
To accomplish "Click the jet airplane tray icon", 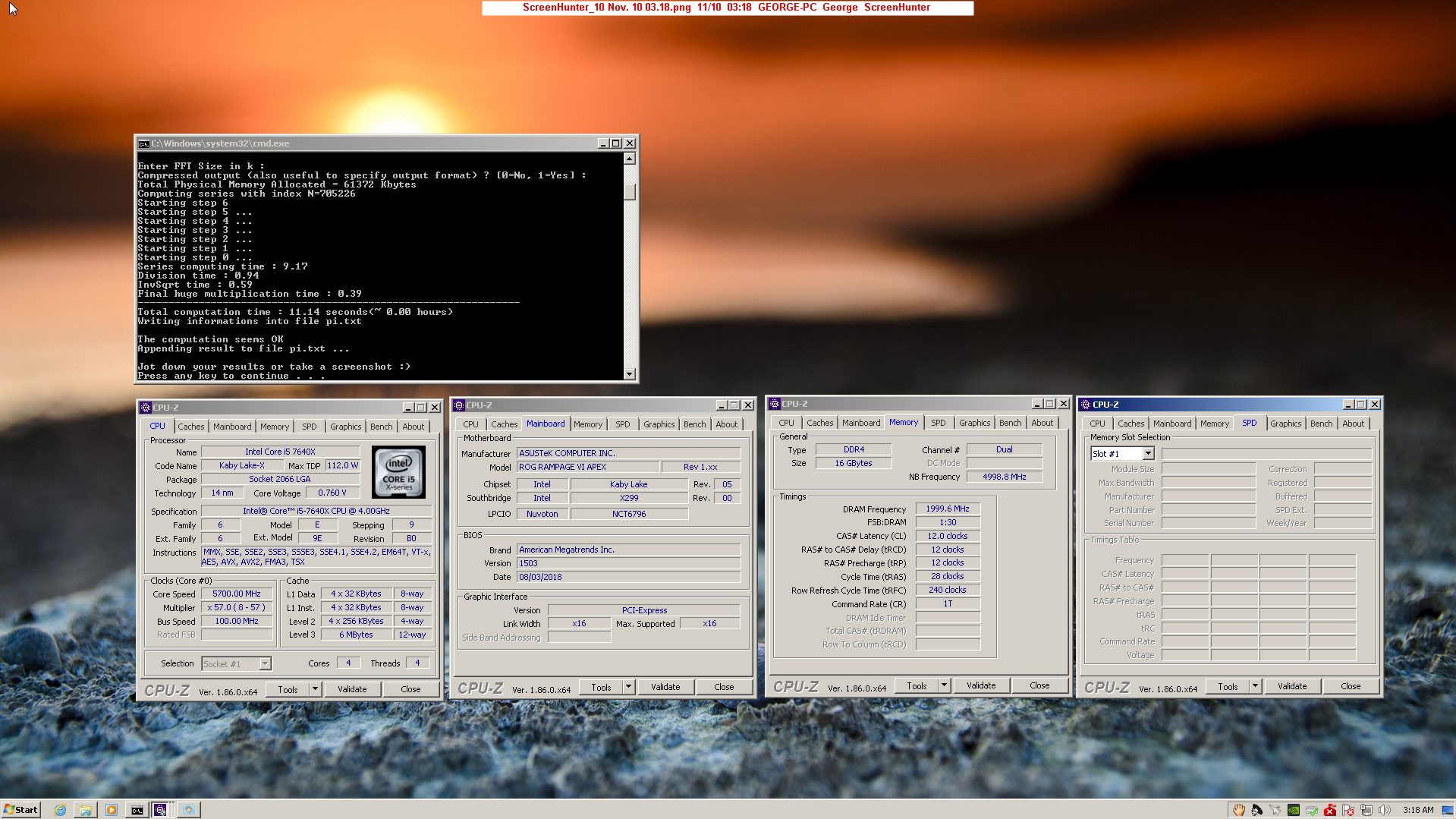I will (x=1275, y=810).
